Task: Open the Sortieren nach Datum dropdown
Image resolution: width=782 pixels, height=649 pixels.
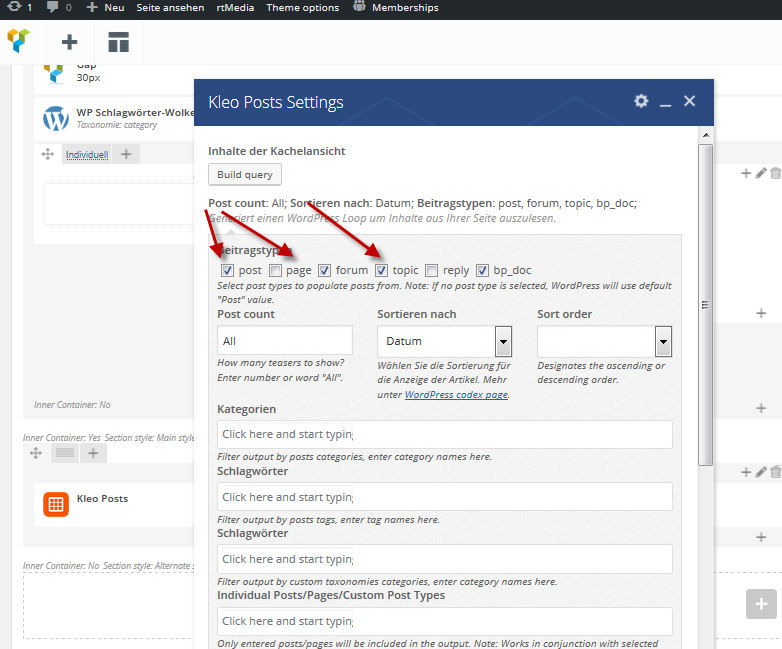Action: pyautogui.click(x=444, y=341)
